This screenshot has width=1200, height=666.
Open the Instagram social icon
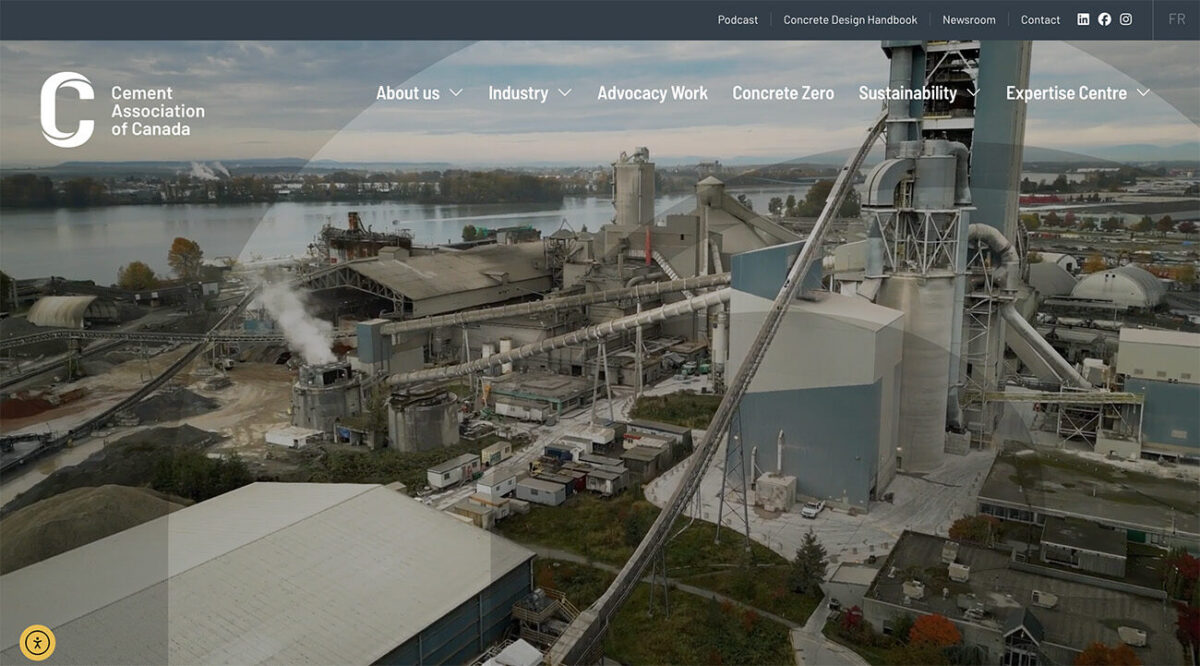click(1126, 20)
